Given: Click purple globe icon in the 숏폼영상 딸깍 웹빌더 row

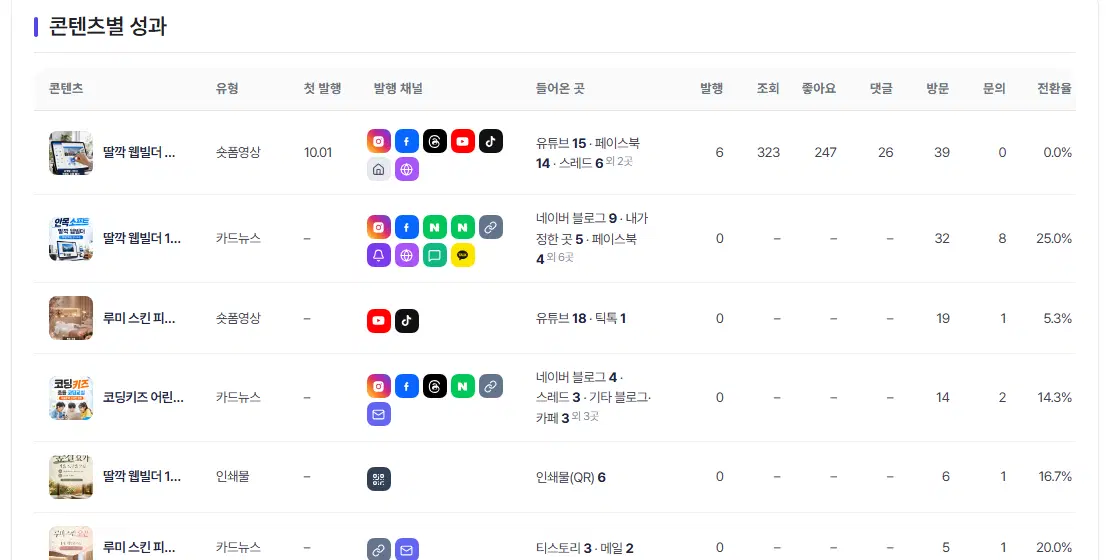Looking at the screenshot, I should [406, 169].
